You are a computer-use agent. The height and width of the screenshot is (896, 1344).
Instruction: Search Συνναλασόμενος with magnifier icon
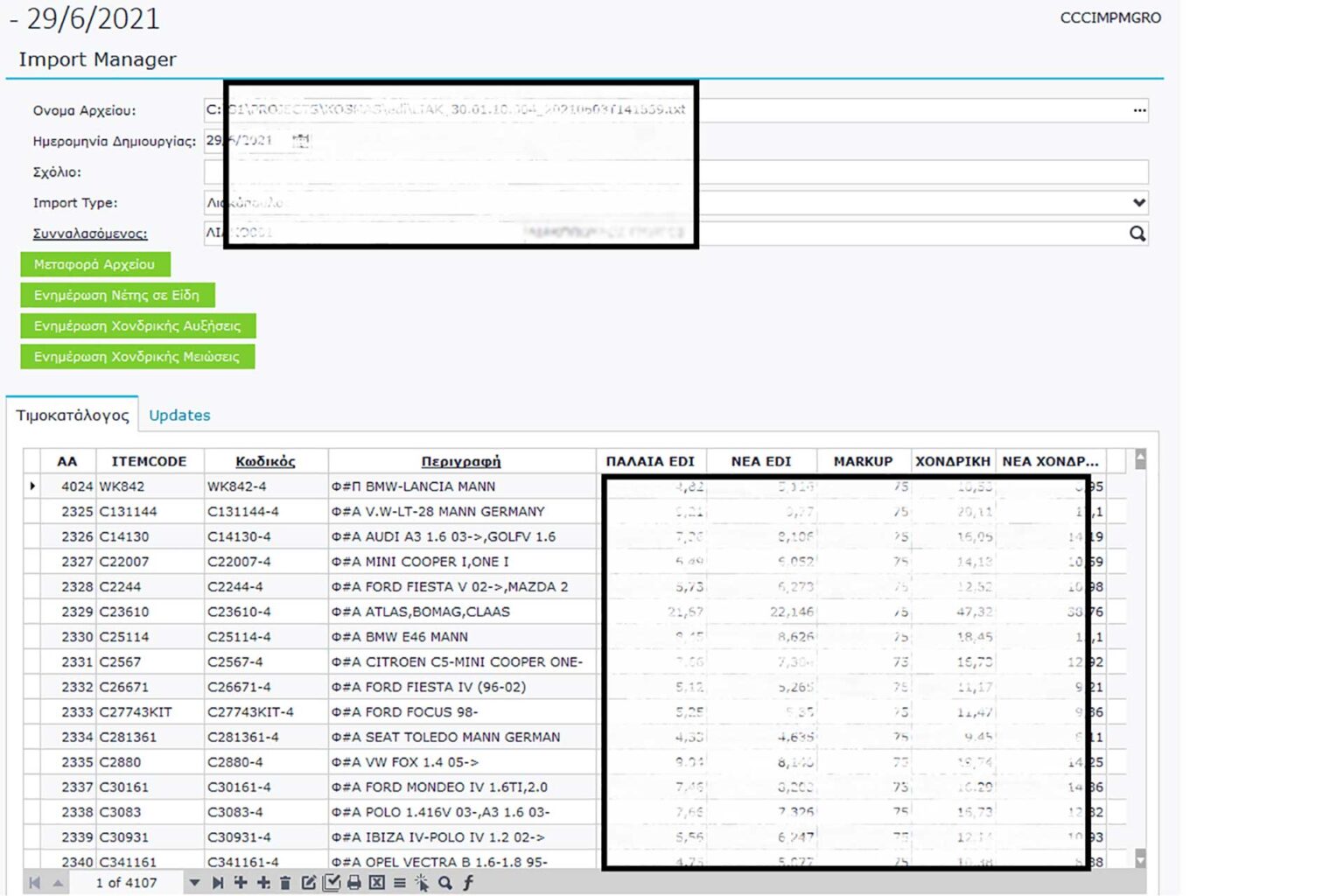(x=1137, y=234)
